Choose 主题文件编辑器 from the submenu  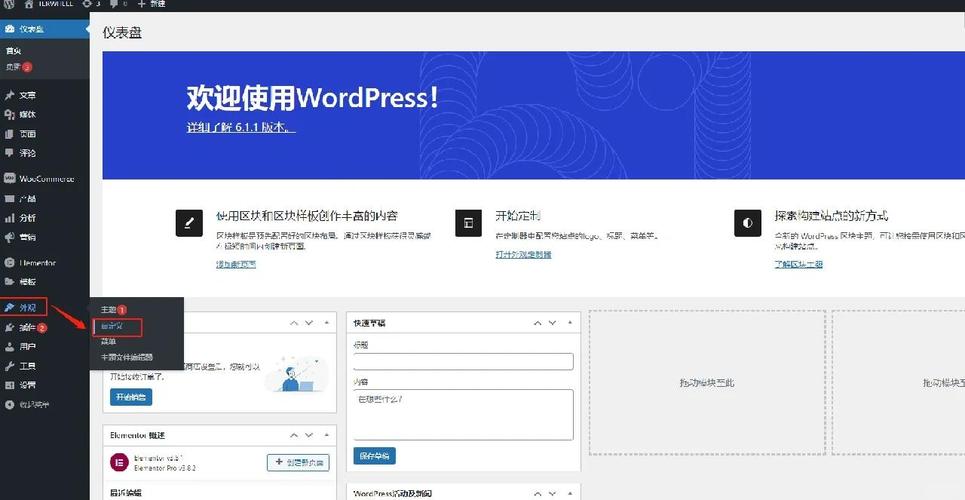127,357
